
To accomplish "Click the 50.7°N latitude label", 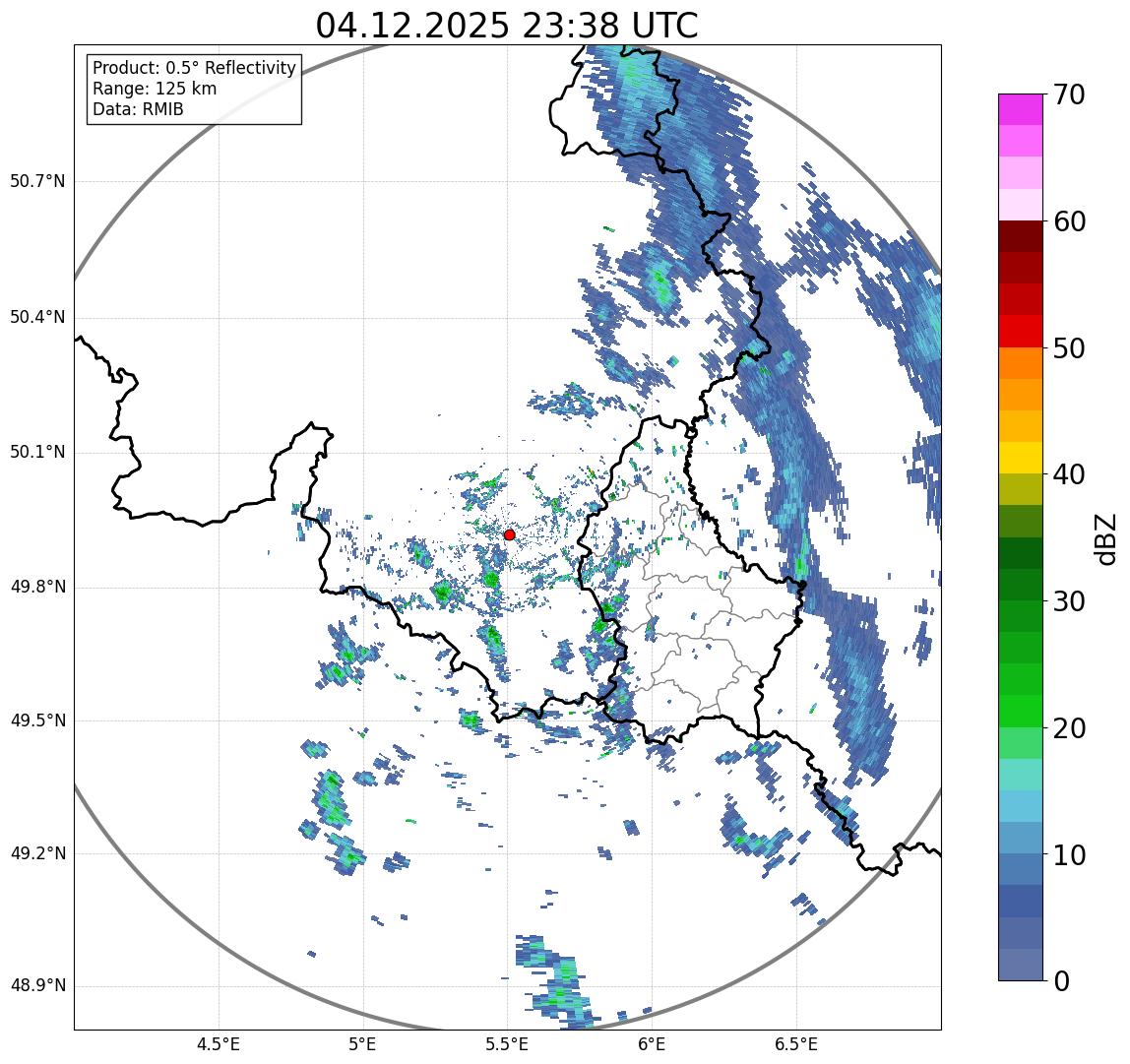I will [37, 181].
